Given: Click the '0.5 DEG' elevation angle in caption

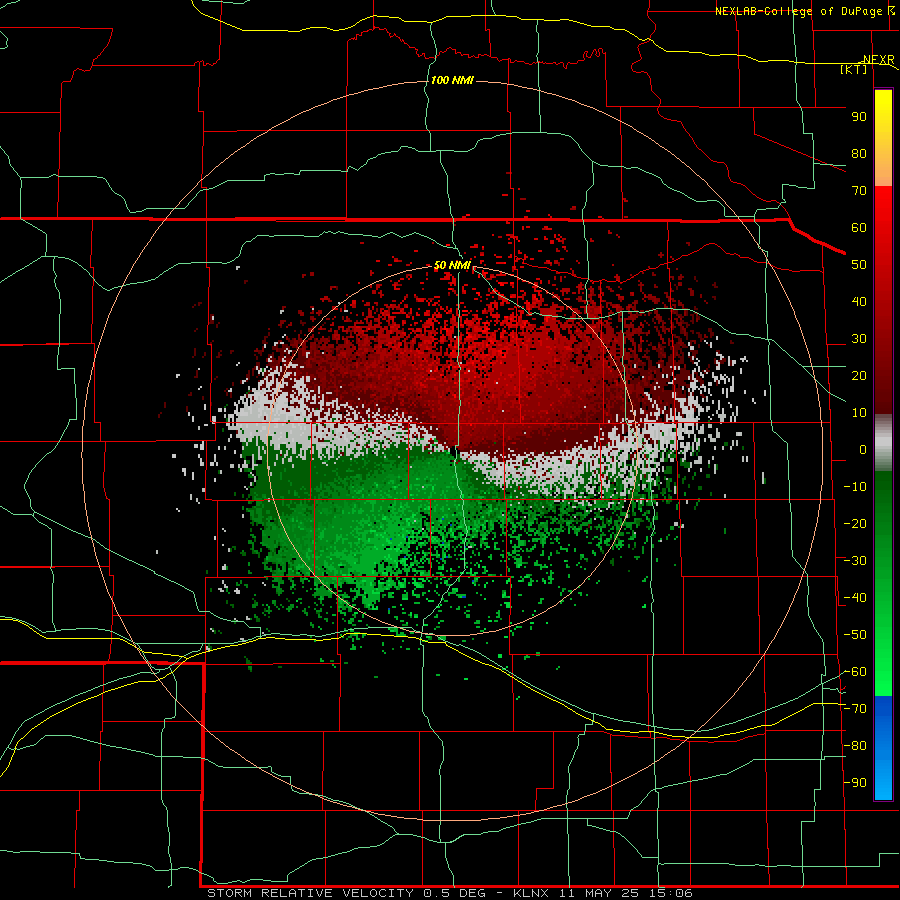Looking at the screenshot, I should click(454, 893).
